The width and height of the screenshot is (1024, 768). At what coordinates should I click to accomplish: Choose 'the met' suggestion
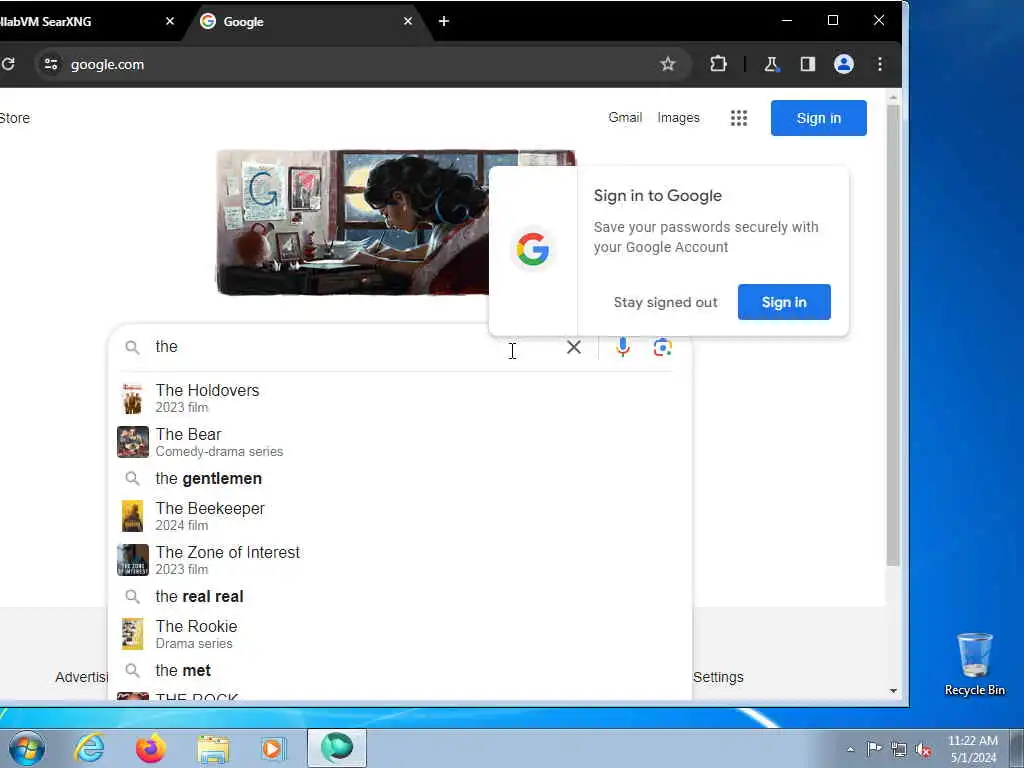tap(400, 671)
